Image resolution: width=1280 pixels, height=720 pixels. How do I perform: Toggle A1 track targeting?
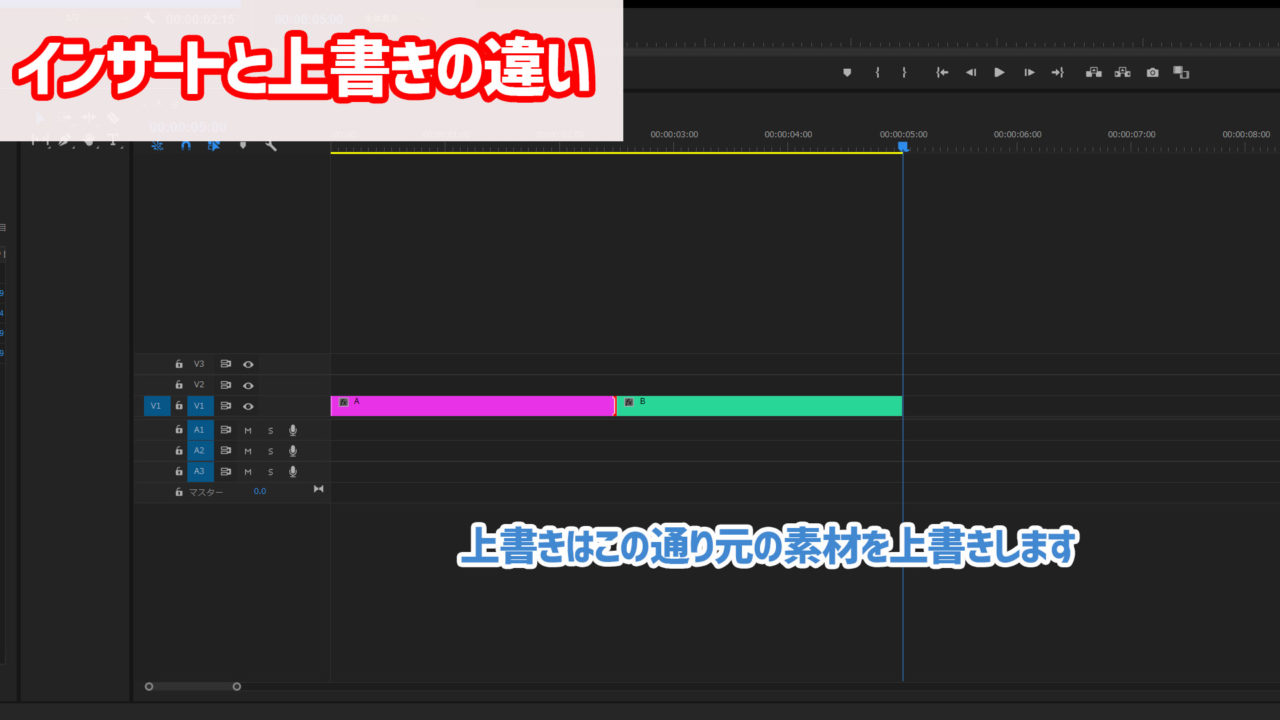click(x=199, y=430)
